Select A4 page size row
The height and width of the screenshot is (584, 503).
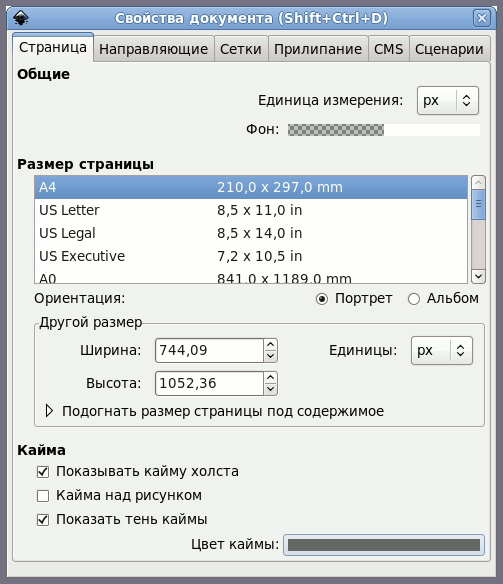tap(251, 187)
